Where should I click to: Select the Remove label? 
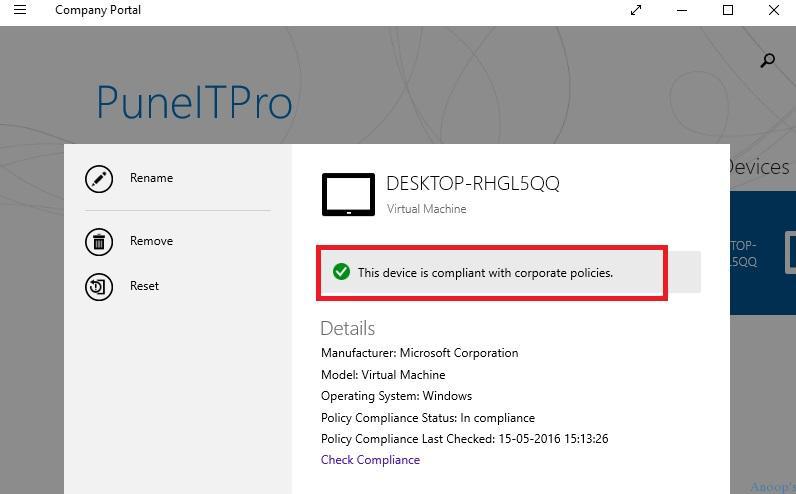151,241
